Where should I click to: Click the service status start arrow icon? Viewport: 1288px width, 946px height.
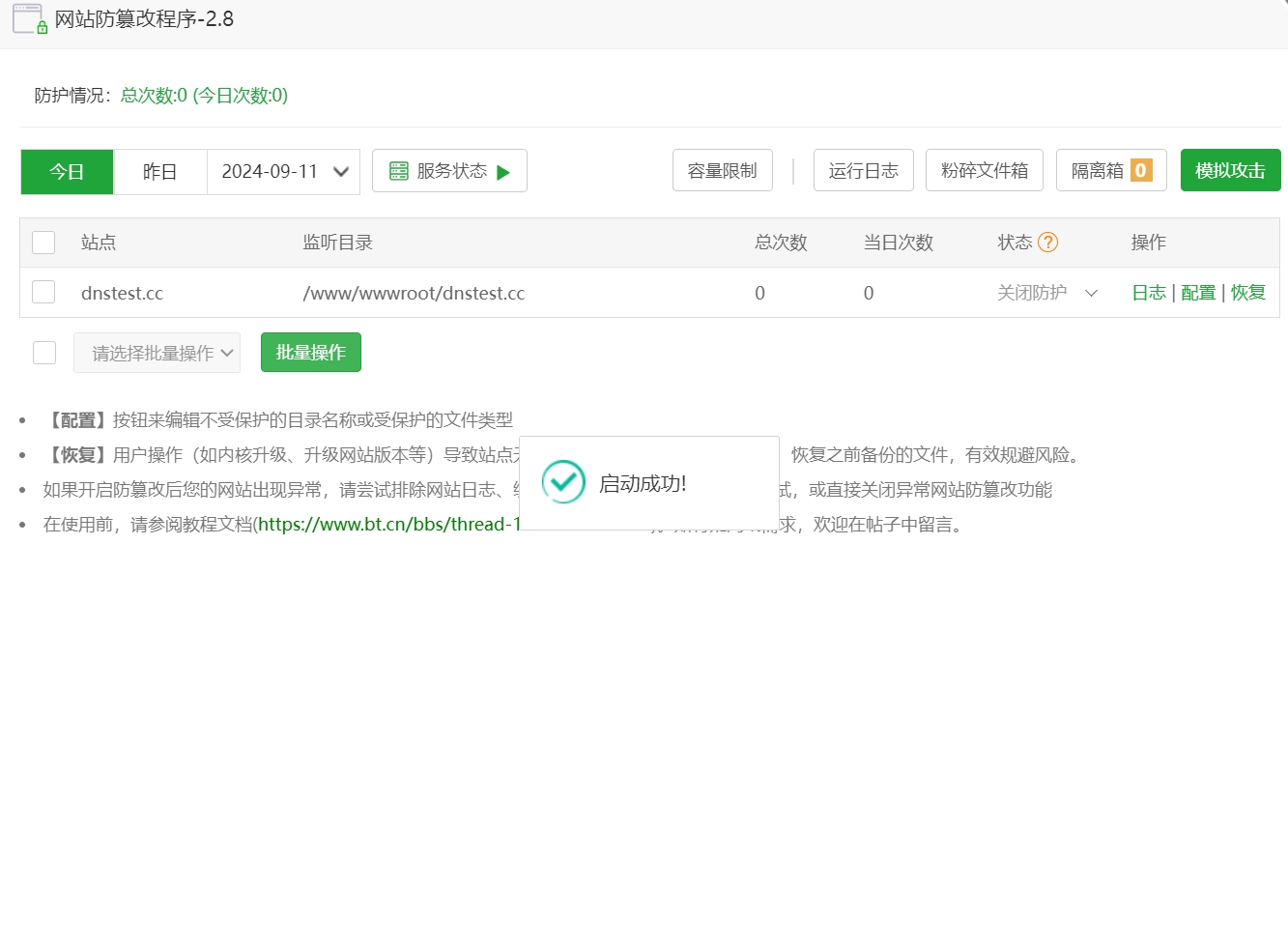coord(501,170)
